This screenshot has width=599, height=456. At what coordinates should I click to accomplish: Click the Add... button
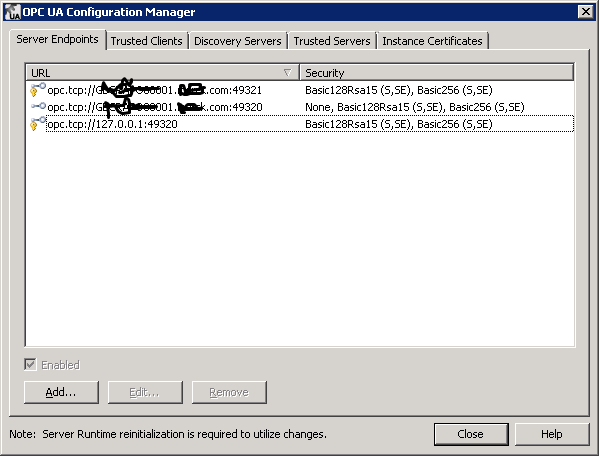point(61,392)
